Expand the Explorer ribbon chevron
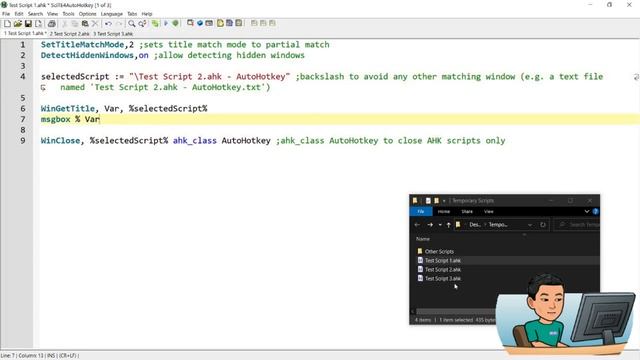 587,211
